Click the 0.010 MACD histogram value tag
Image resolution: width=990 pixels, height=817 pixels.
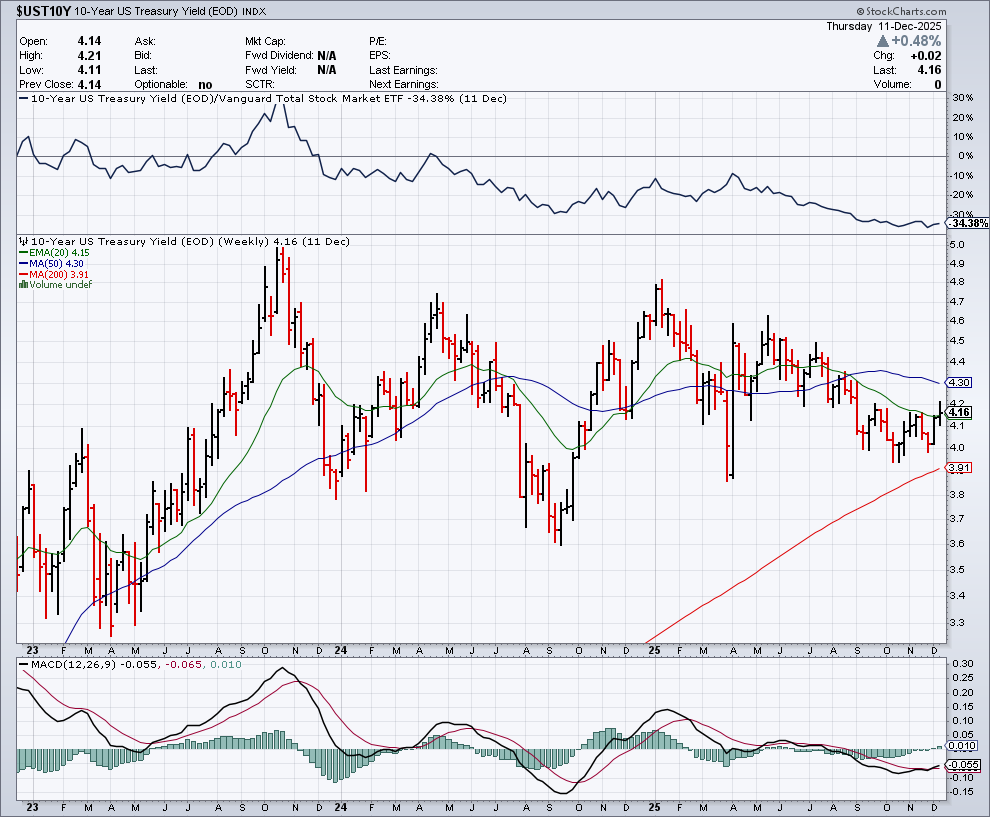tap(960, 746)
